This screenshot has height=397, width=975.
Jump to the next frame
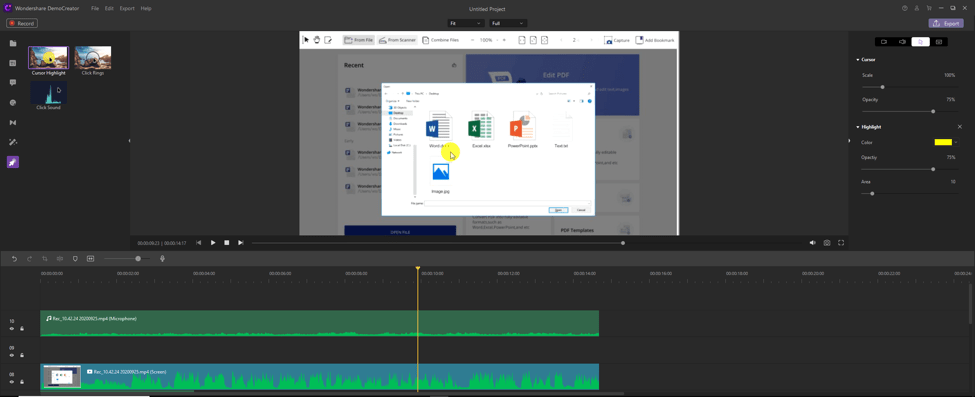tap(241, 243)
